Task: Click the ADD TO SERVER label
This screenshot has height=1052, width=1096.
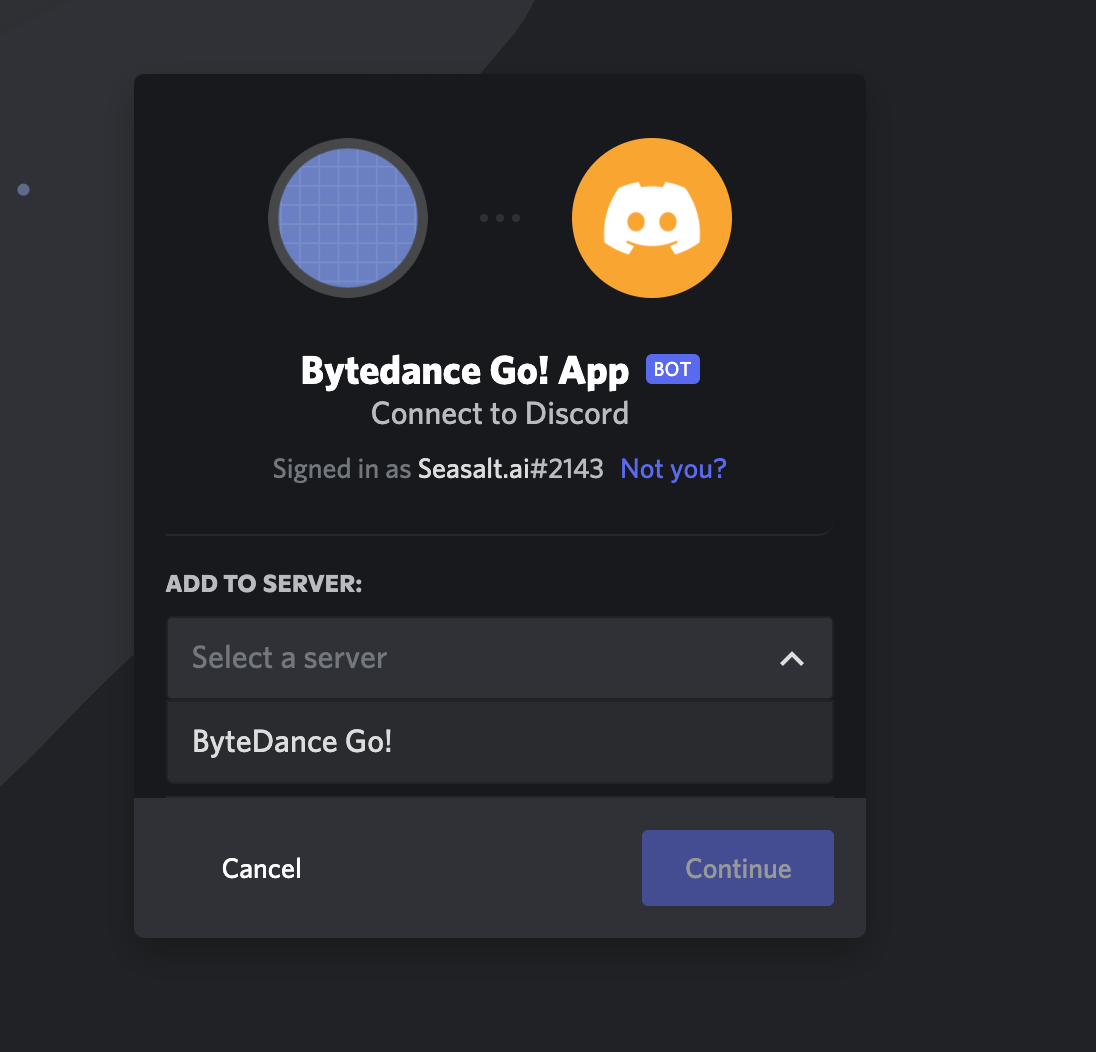Action: 264,584
